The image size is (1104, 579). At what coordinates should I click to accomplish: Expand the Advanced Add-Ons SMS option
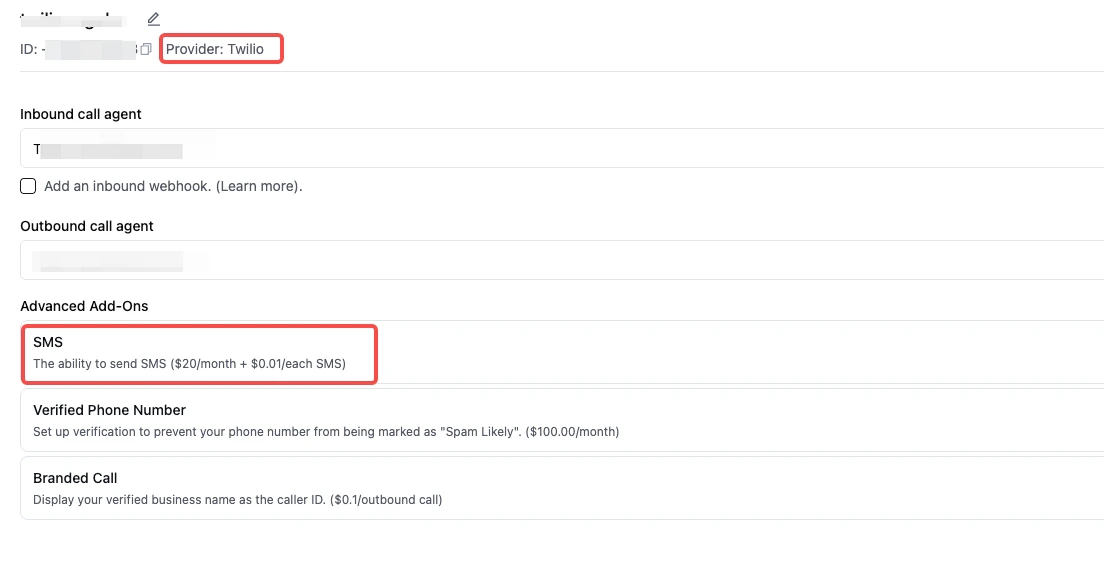coord(199,352)
